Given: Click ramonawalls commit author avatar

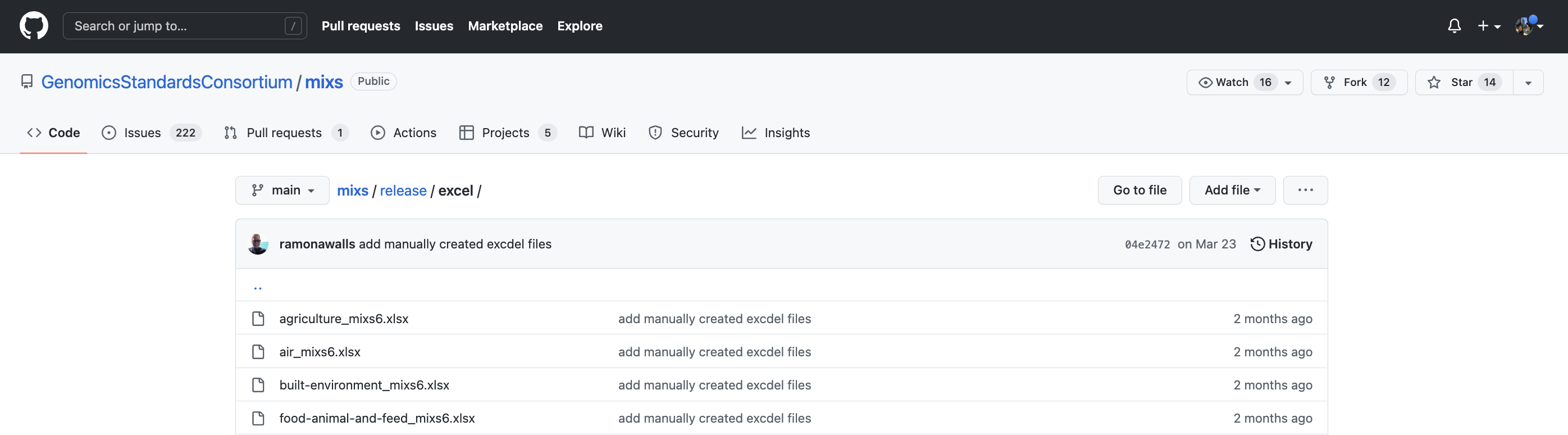Looking at the screenshot, I should pos(258,244).
